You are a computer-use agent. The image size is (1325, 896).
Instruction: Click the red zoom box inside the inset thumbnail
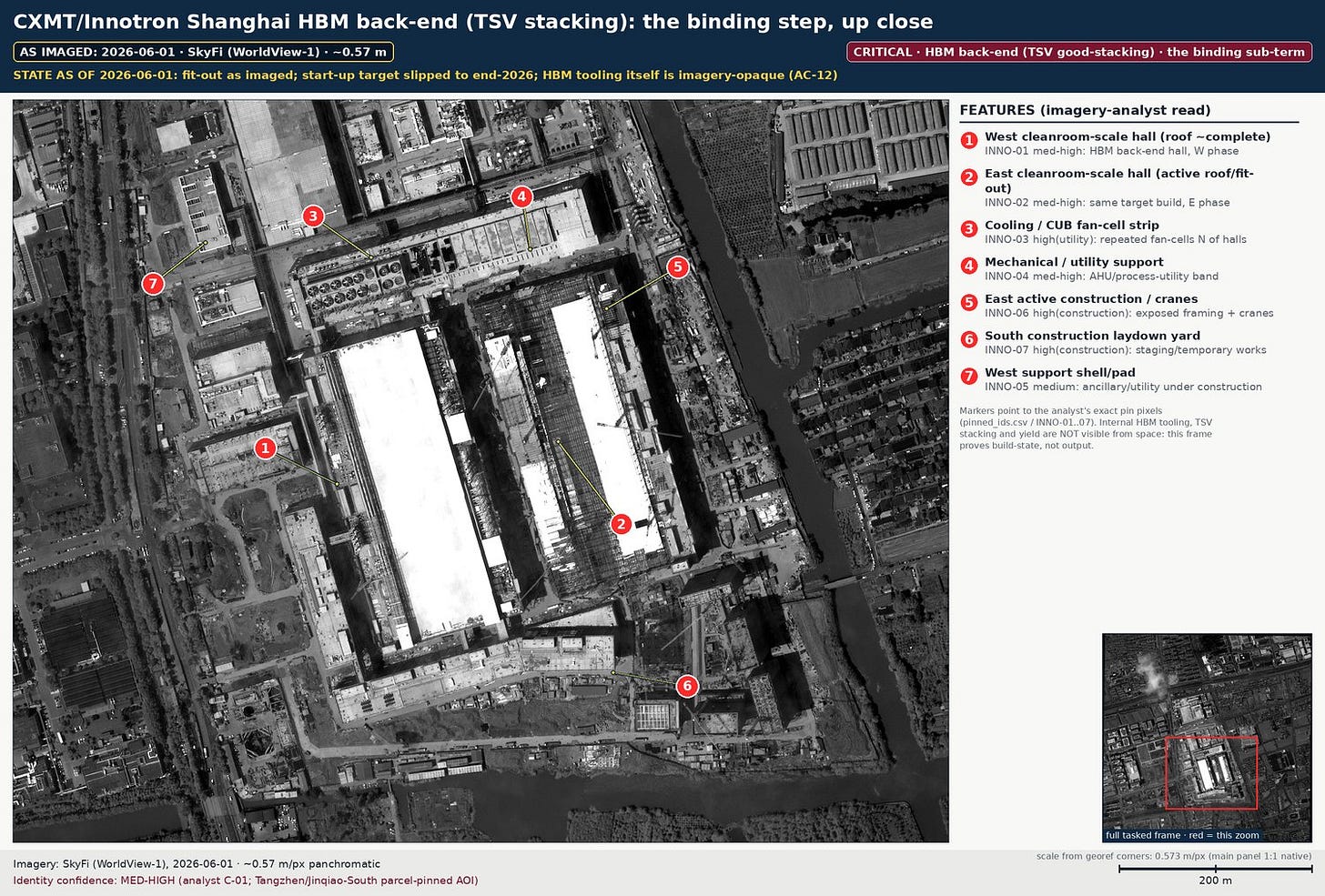[1211, 773]
